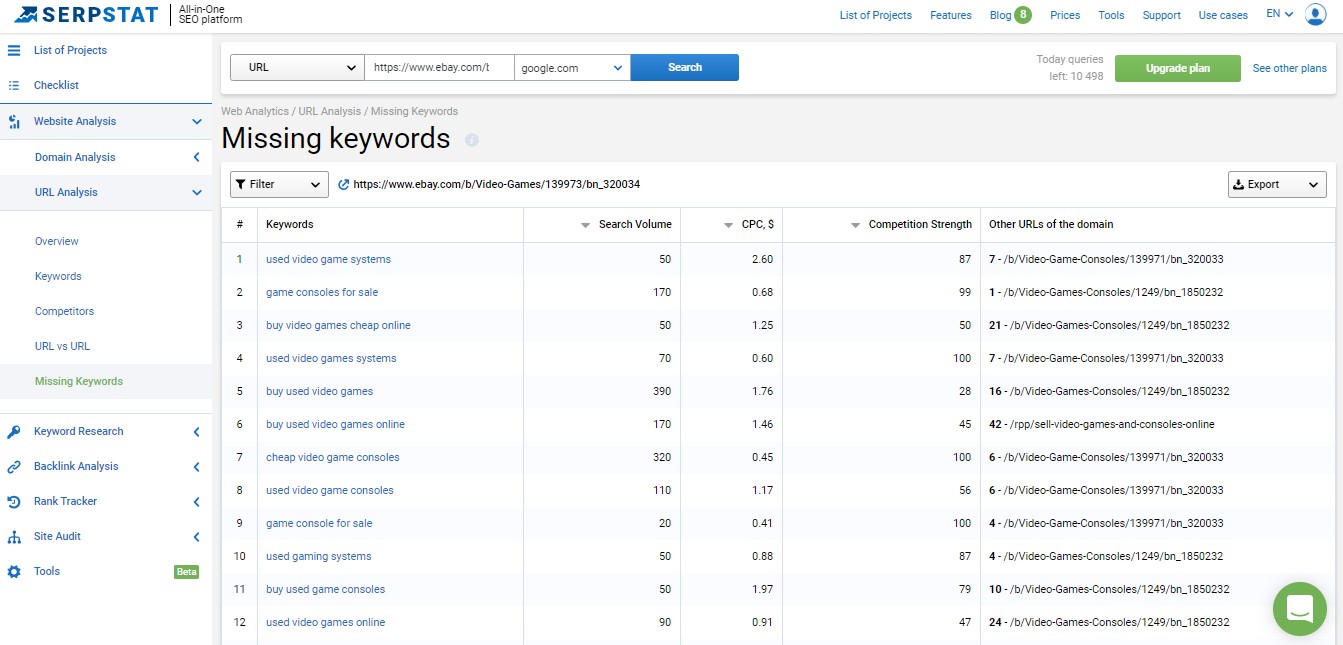
Task: Click the Checklist icon in sidebar
Action: tap(14, 86)
